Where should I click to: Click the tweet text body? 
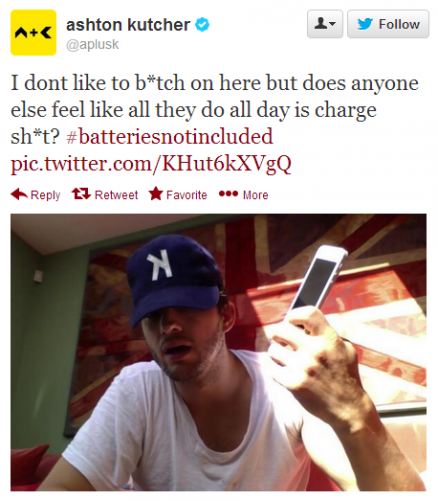215,123
